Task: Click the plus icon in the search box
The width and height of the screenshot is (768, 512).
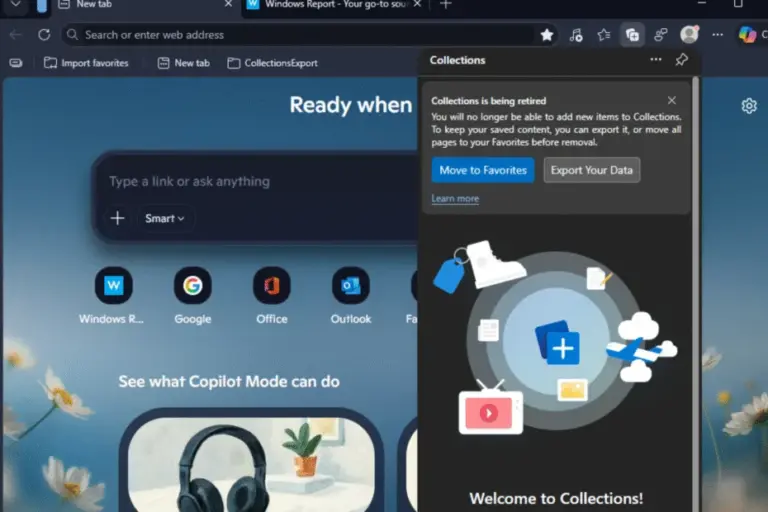Action: pos(117,218)
